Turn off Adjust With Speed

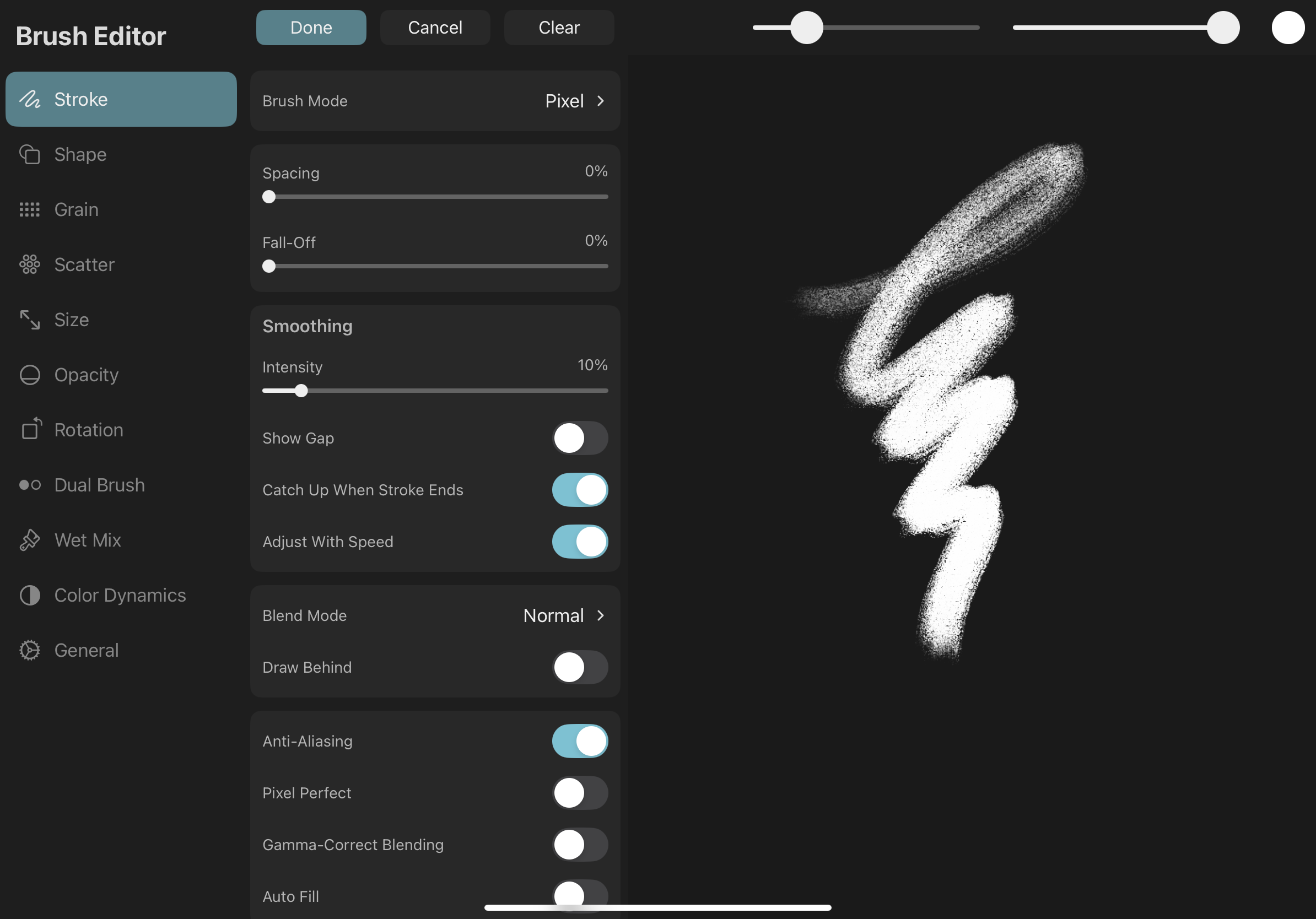click(580, 542)
